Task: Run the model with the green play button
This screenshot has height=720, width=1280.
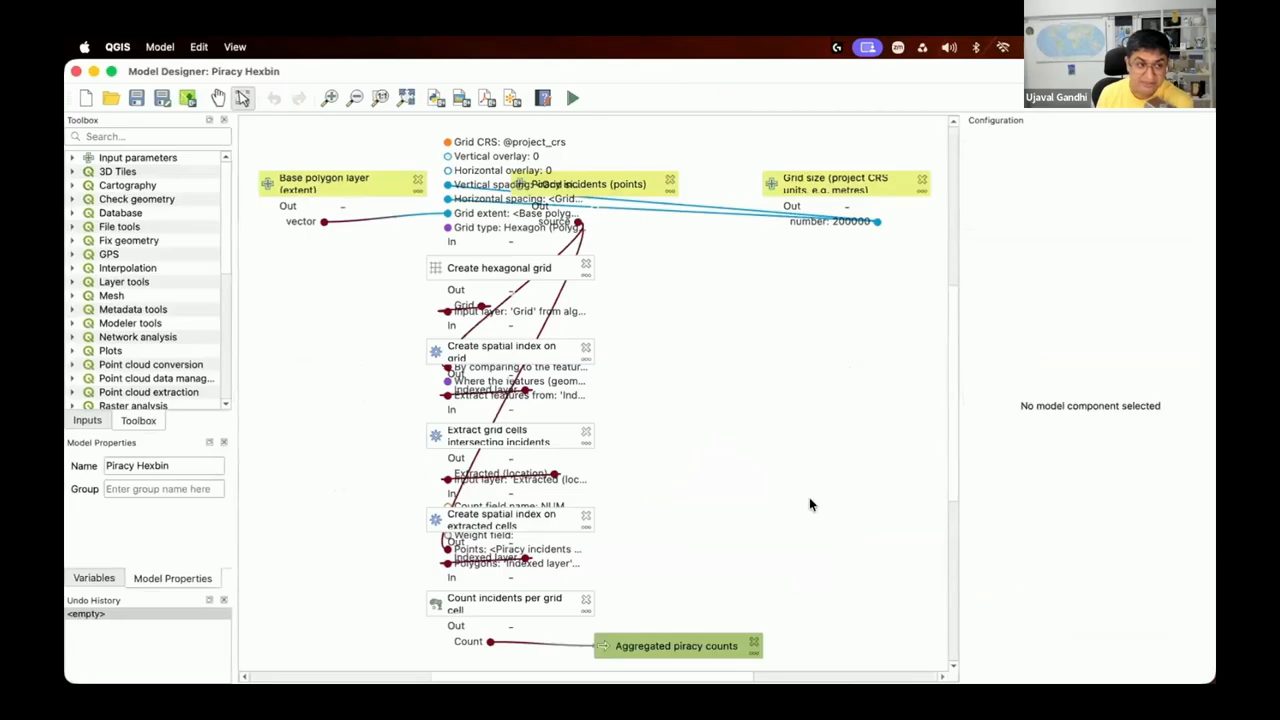Action: point(573,98)
